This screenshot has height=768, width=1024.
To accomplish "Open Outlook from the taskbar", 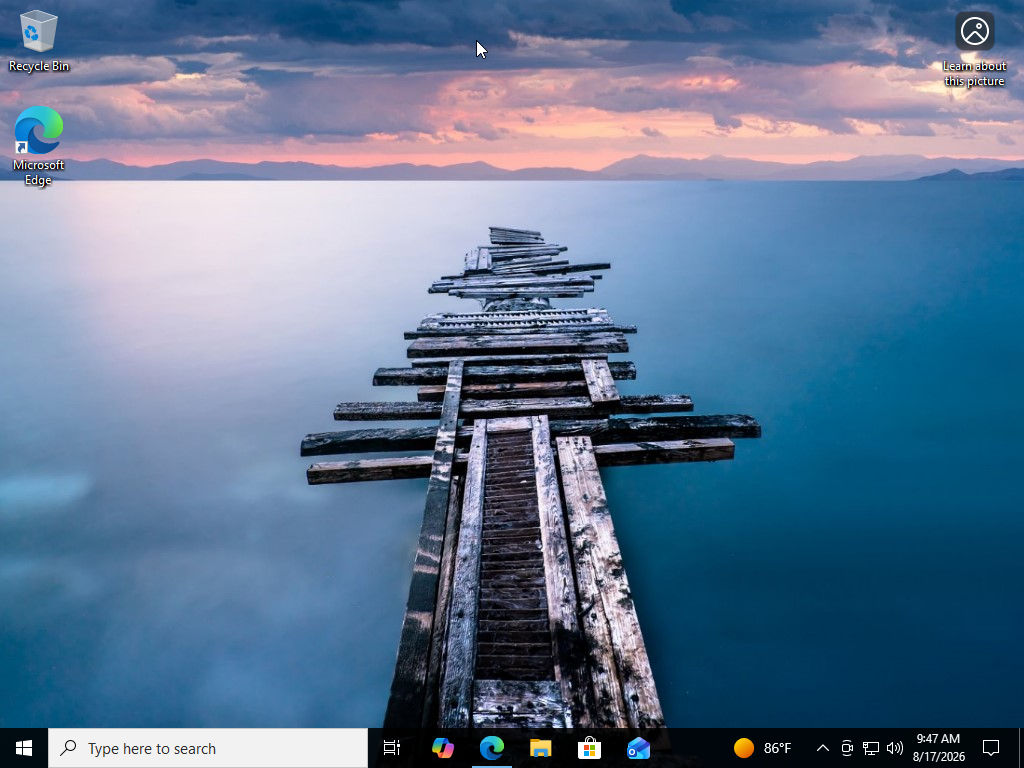I will click(x=638, y=748).
